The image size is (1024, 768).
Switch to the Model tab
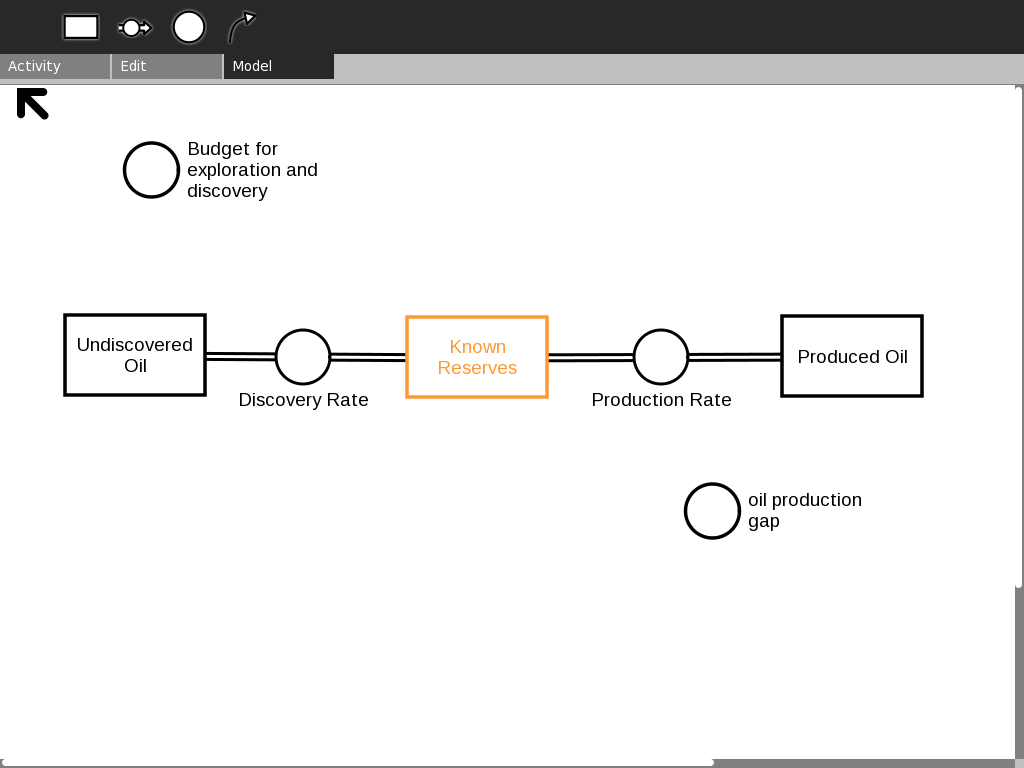click(278, 66)
